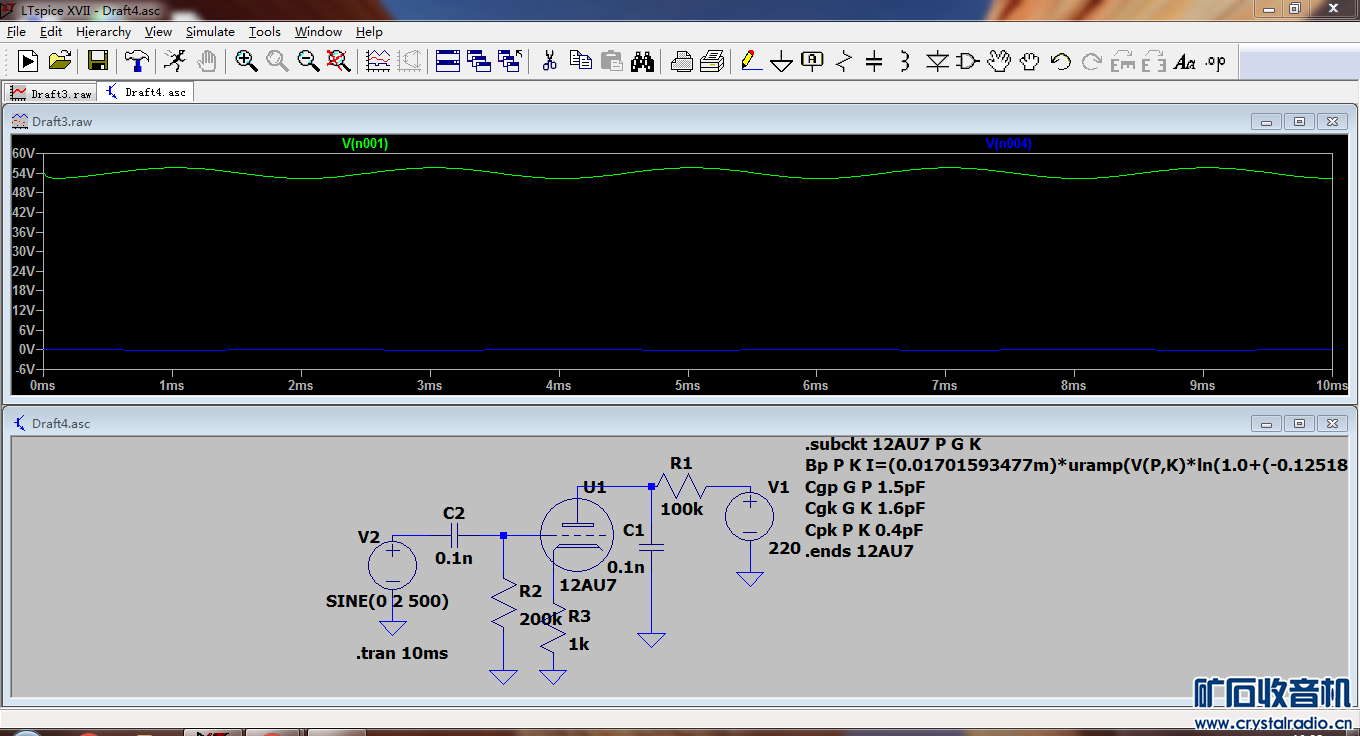Click the V(n004) trace label
Image resolution: width=1360 pixels, height=736 pixels.
point(1008,144)
